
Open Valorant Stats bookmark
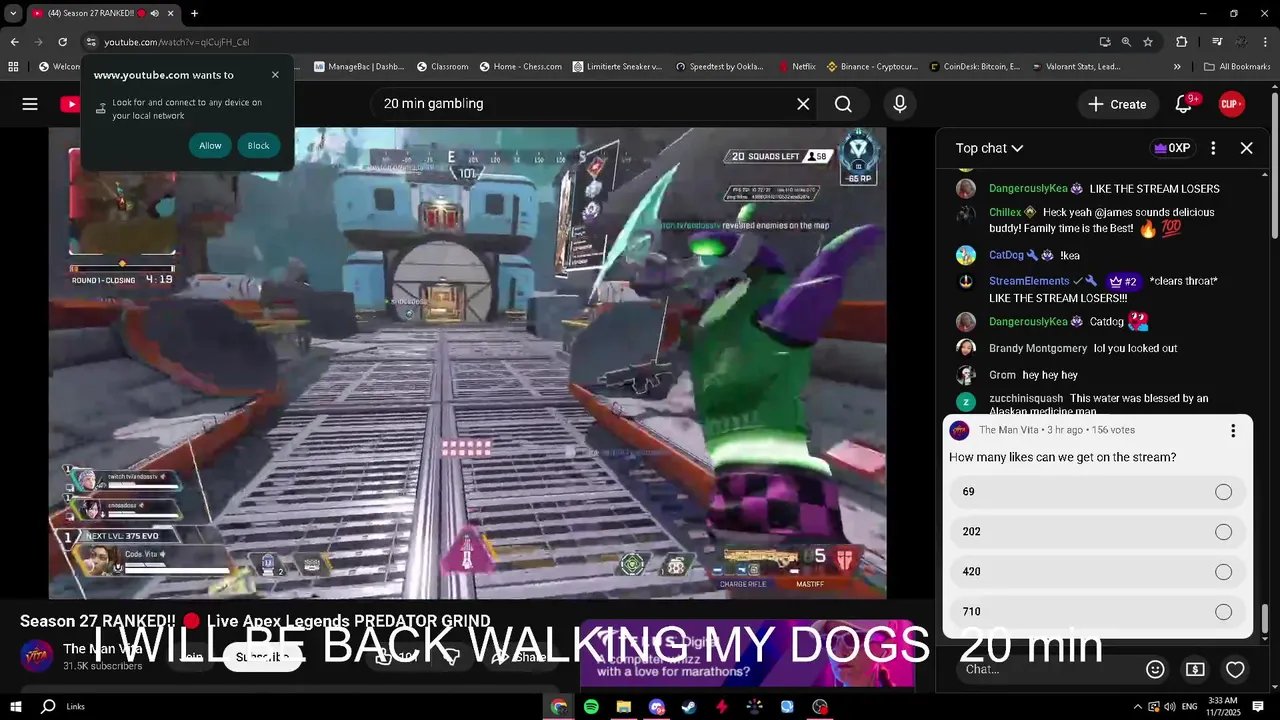pos(1076,67)
